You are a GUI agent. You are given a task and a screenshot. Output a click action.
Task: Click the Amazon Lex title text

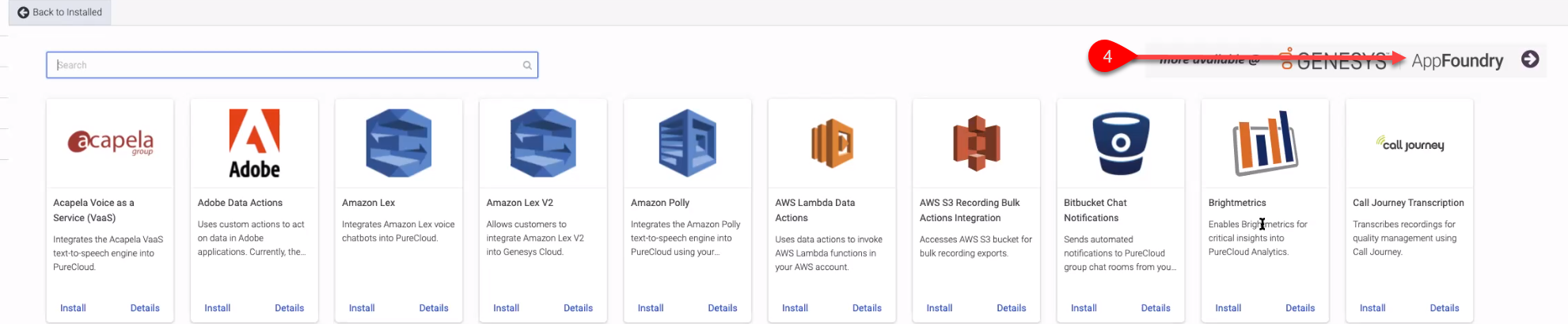click(369, 203)
